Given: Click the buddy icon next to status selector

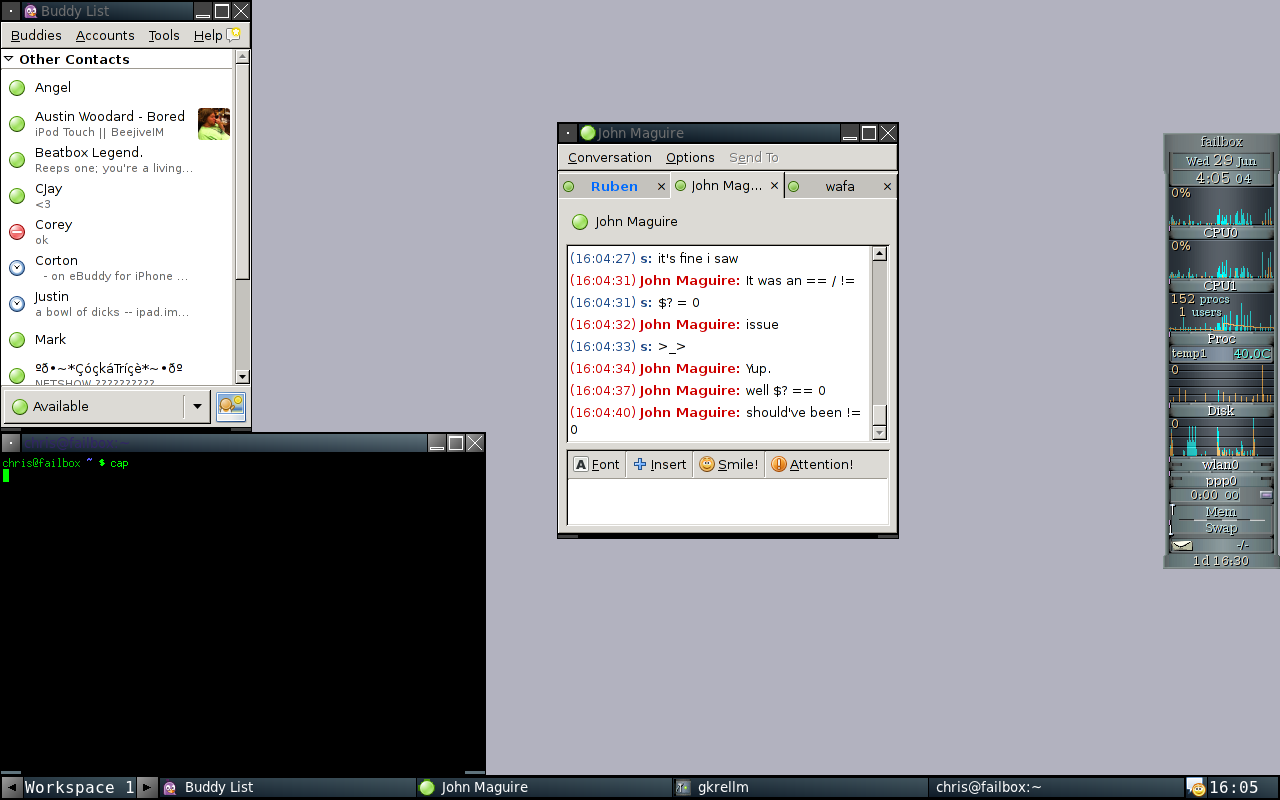Looking at the screenshot, I should click(230, 405).
